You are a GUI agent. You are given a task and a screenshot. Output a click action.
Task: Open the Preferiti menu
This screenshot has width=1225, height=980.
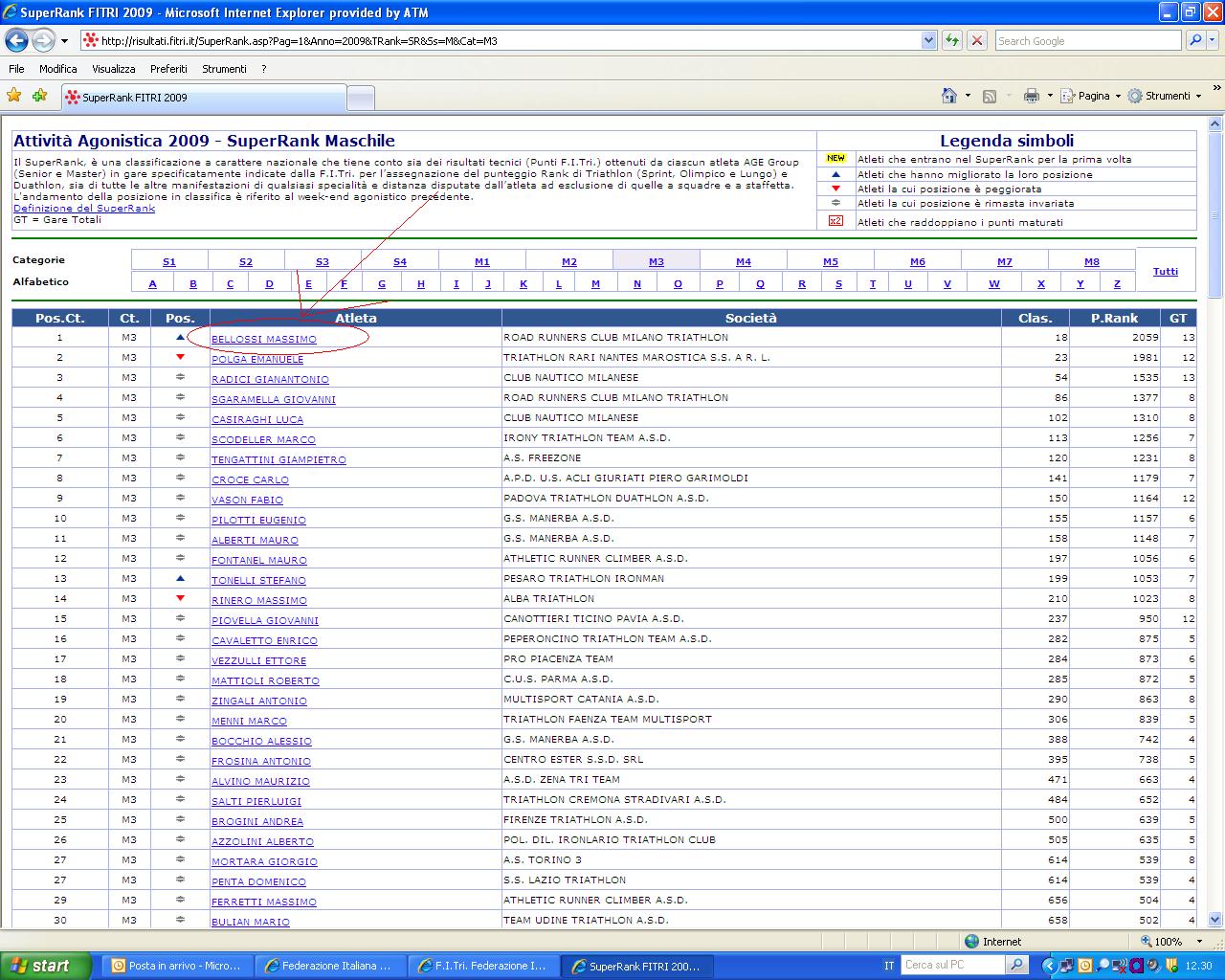(x=168, y=69)
